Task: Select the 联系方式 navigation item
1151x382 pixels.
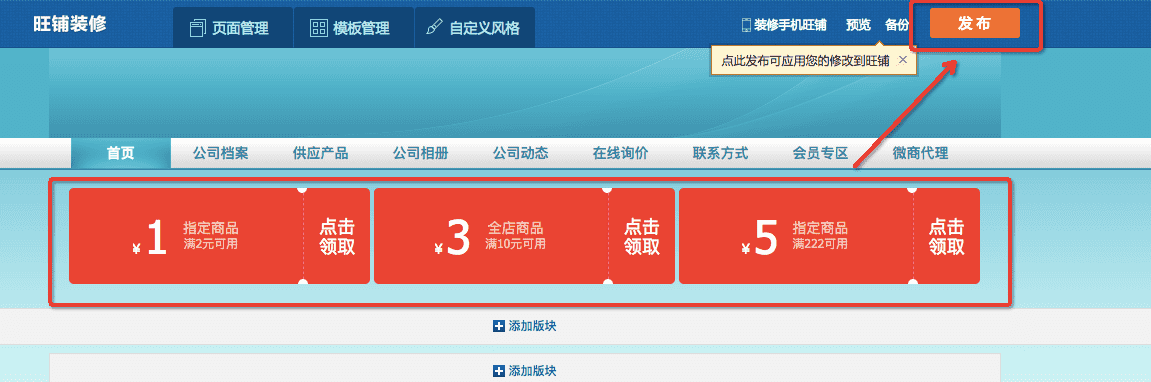Action: pyautogui.click(x=720, y=154)
